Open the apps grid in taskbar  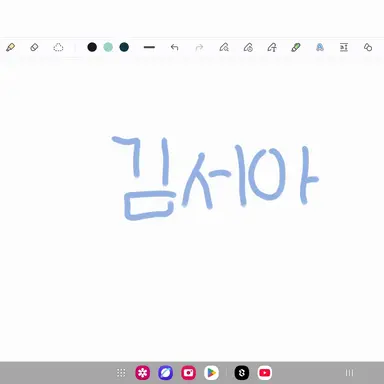(121, 373)
